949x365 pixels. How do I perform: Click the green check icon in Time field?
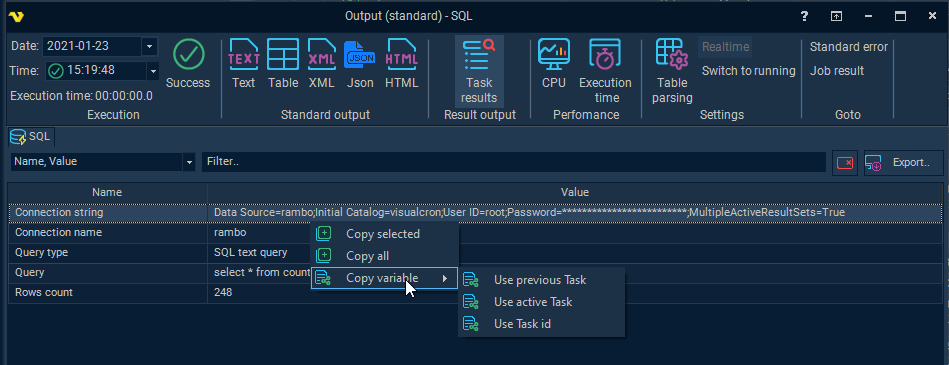56,71
